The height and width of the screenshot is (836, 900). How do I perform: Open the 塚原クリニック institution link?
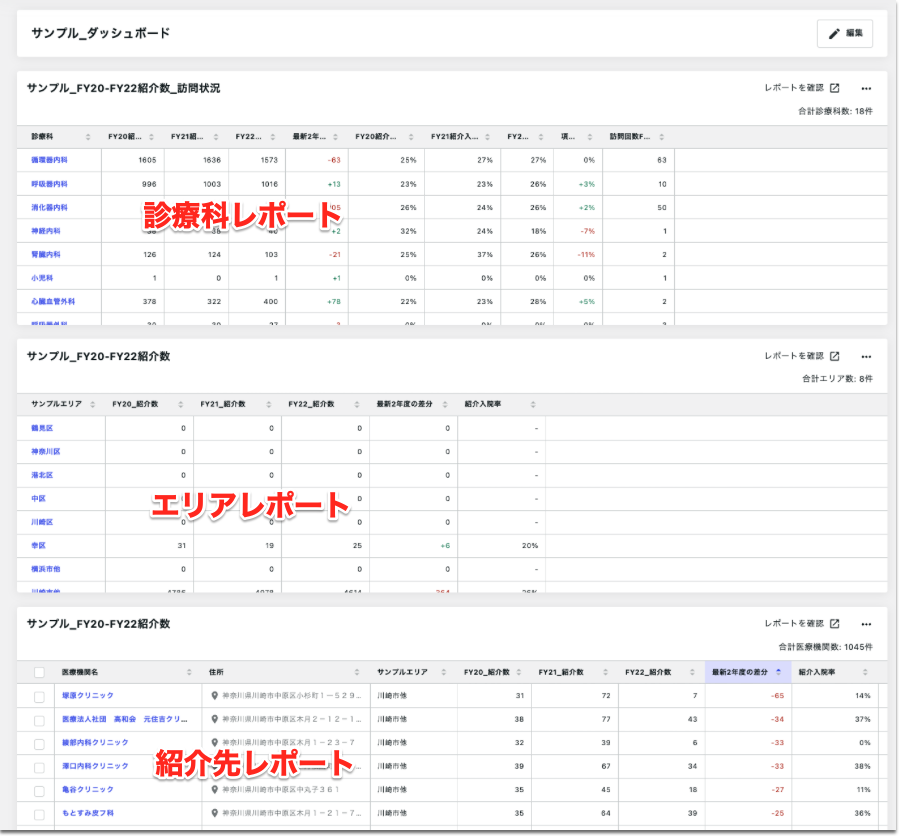[88, 695]
